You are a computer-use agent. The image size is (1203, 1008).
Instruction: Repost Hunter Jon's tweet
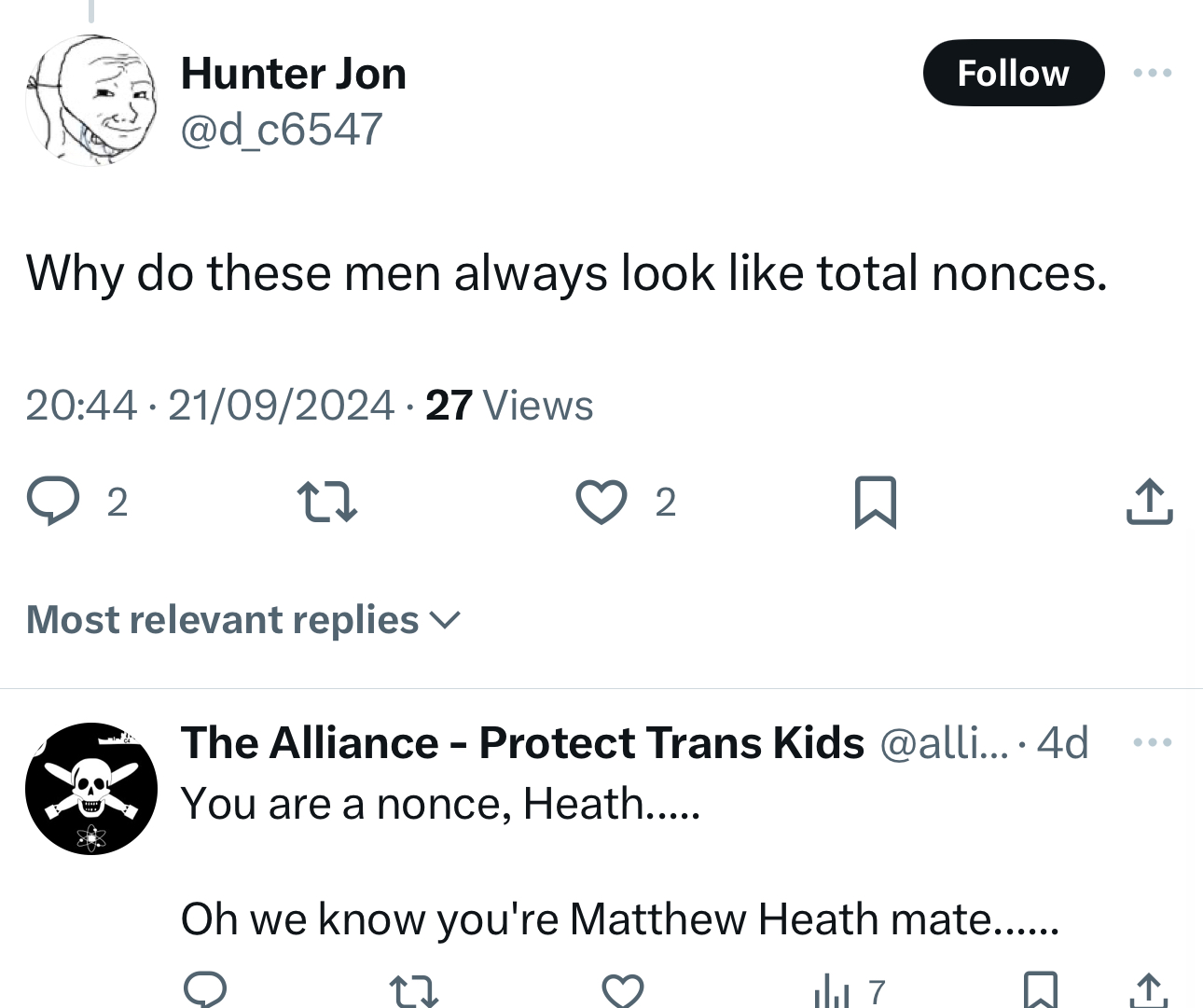tap(326, 501)
